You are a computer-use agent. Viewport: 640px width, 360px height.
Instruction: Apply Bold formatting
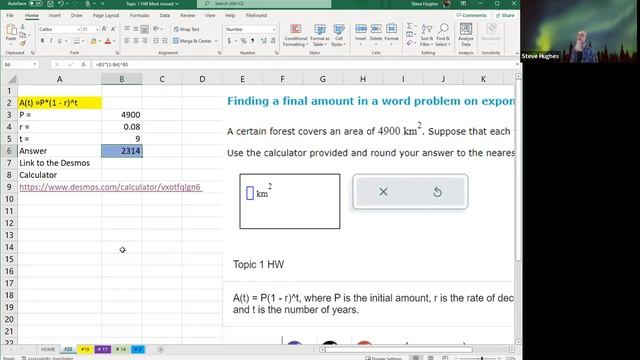pyautogui.click(x=42, y=41)
